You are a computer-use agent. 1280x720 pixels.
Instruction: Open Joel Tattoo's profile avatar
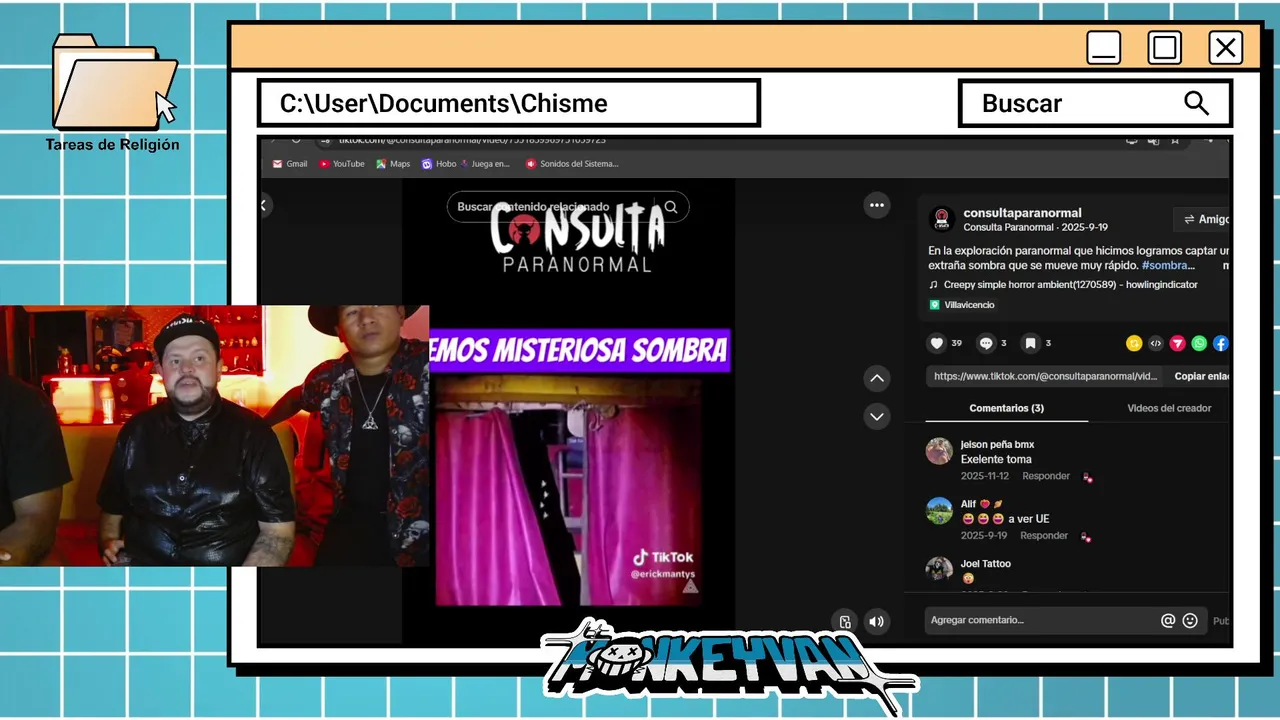tap(939, 569)
